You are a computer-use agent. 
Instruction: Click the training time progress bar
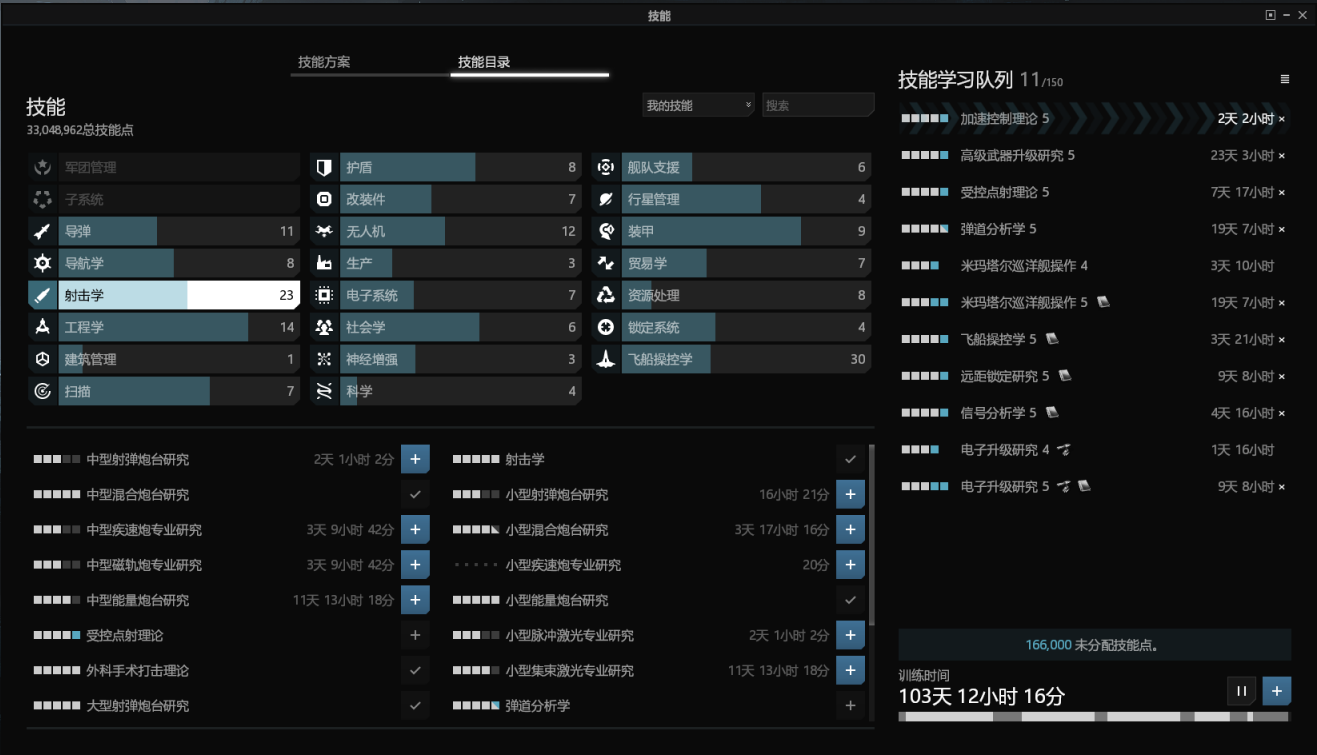pos(1094,717)
